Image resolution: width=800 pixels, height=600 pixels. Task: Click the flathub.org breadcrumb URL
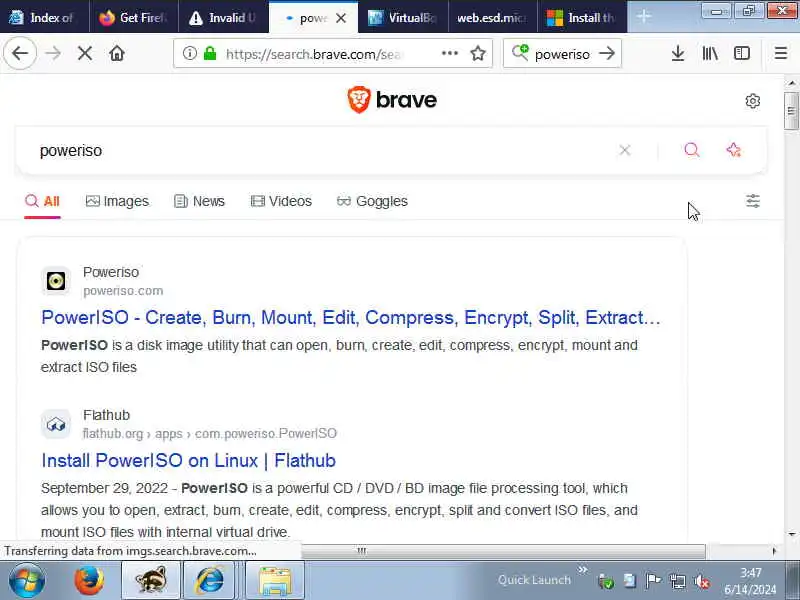[210, 434]
